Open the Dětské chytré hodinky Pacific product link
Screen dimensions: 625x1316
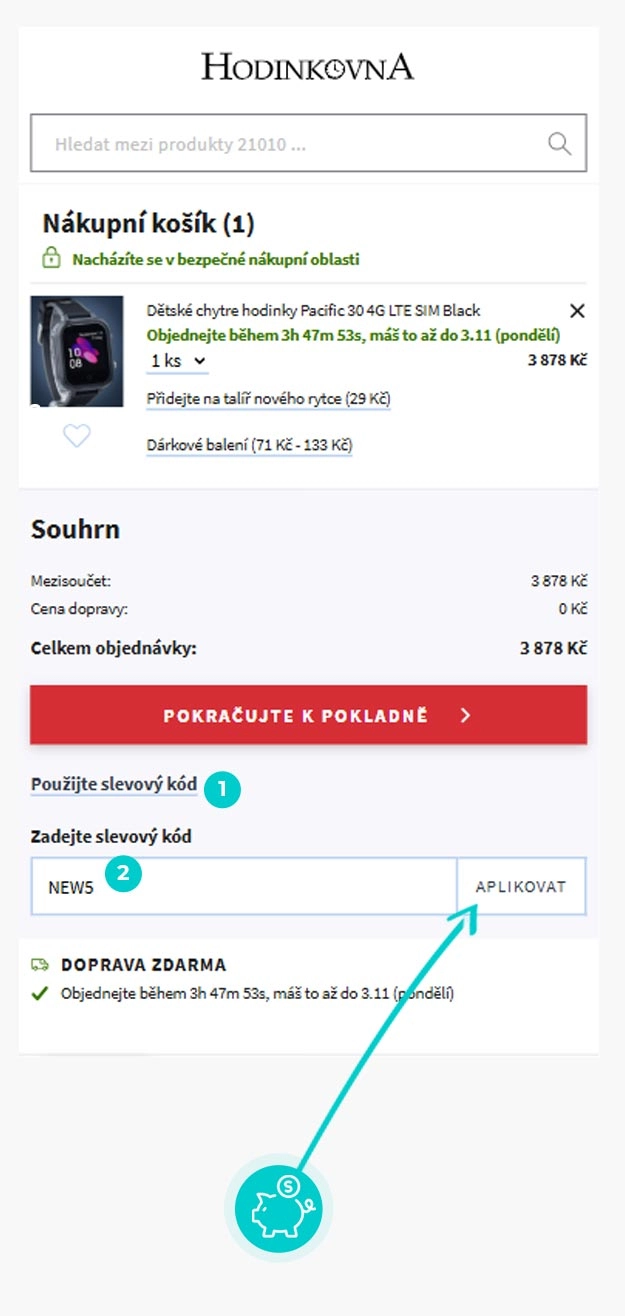coord(313,311)
